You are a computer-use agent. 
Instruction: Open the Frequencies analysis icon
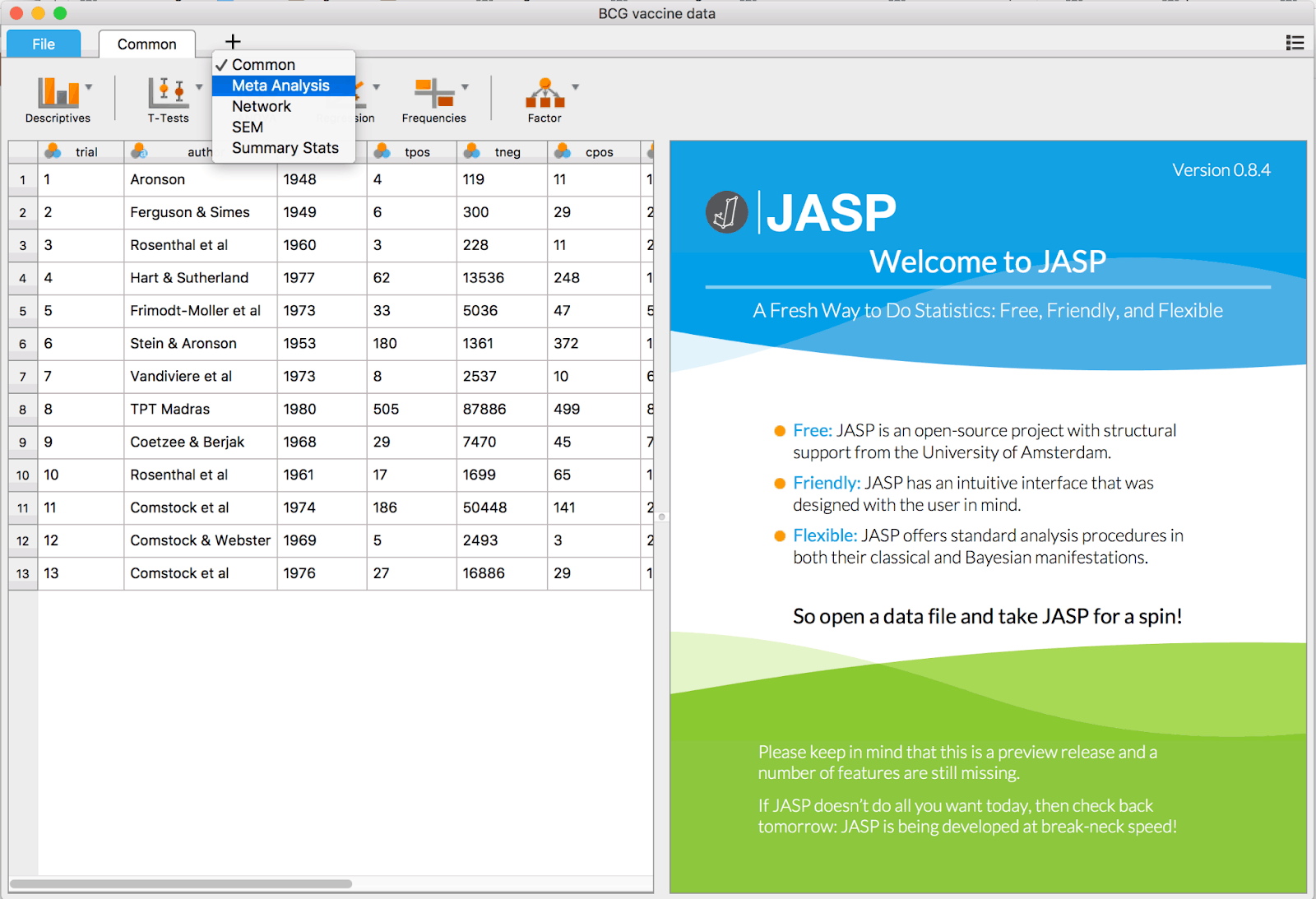(x=433, y=93)
